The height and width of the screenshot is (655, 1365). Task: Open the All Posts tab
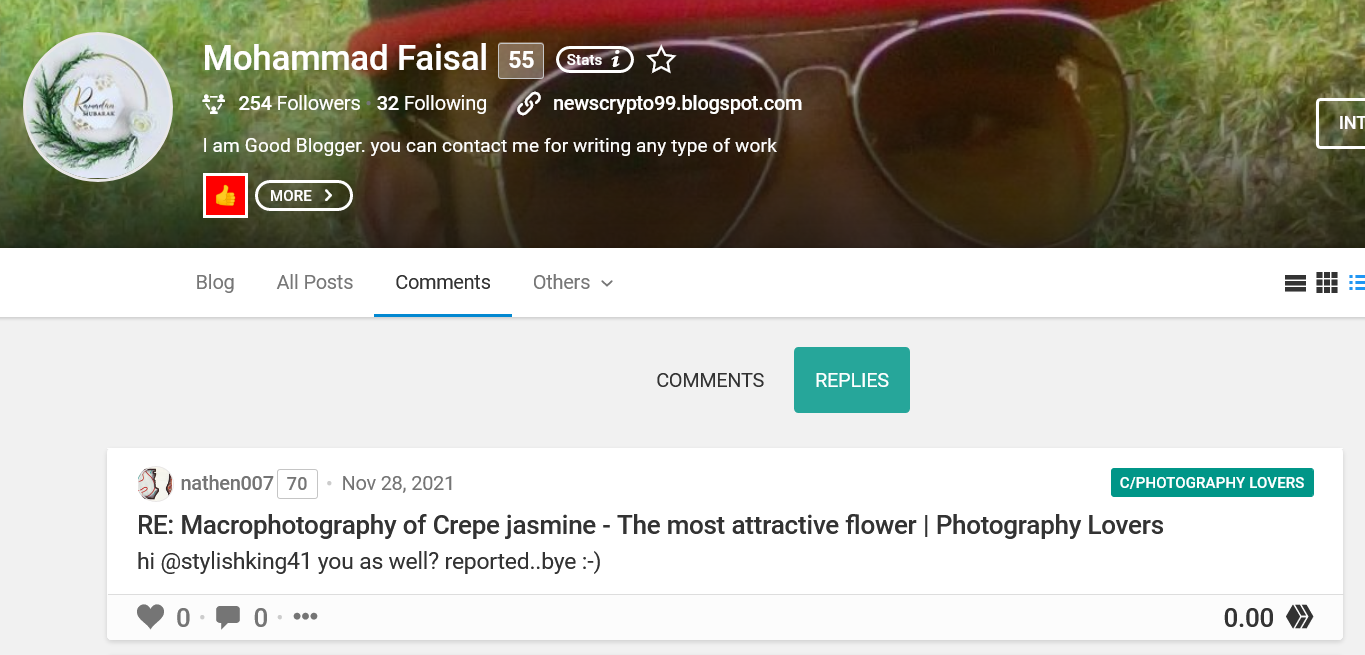tap(314, 282)
